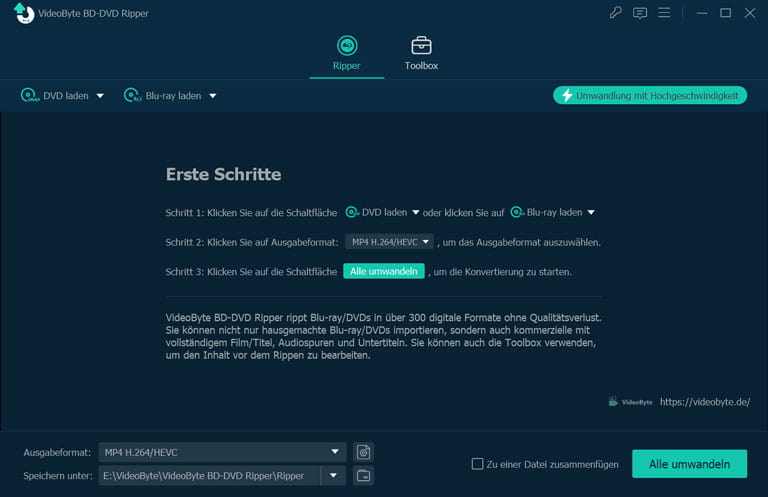Click the Speichern unter path field
Screen dimensions: 768x497
point(210,475)
